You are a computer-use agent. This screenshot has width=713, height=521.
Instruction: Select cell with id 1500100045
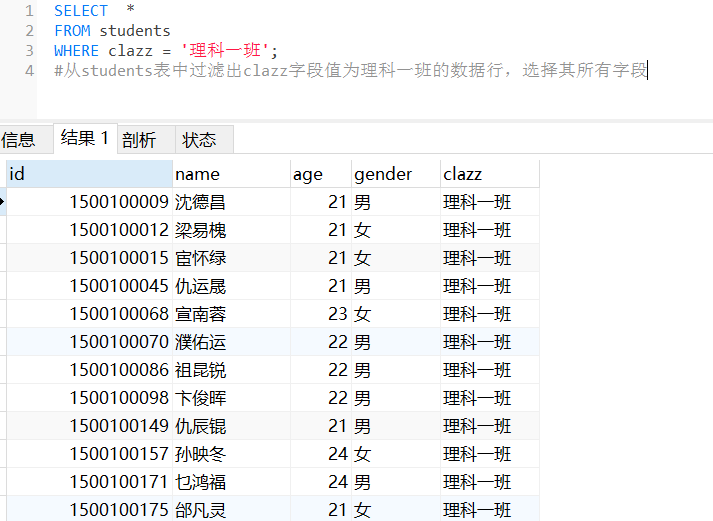pos(90,286)
